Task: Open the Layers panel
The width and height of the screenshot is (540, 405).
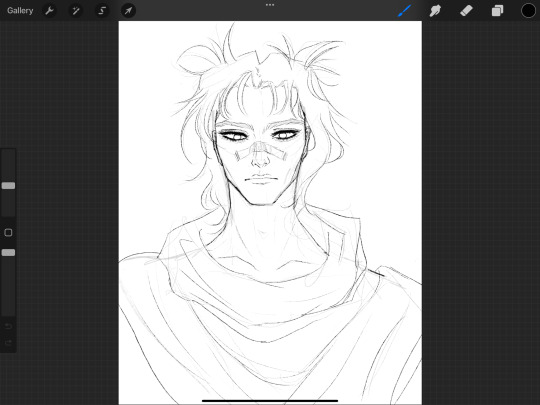Action: (x=497, y=11)
